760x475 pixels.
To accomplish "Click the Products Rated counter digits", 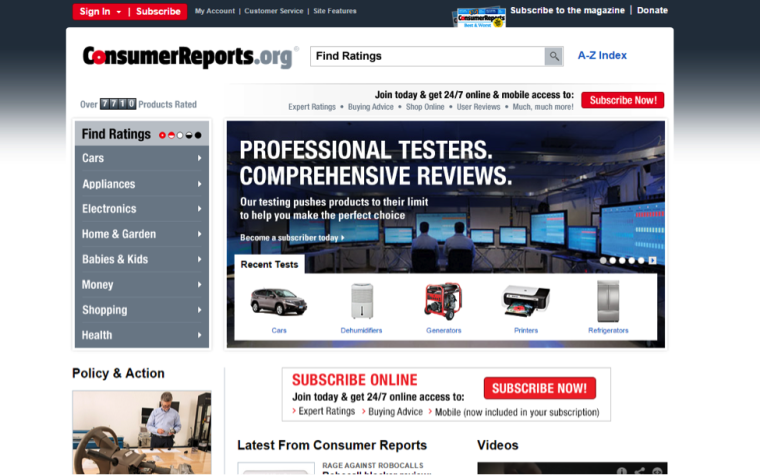I will click(x=118, y=104).
